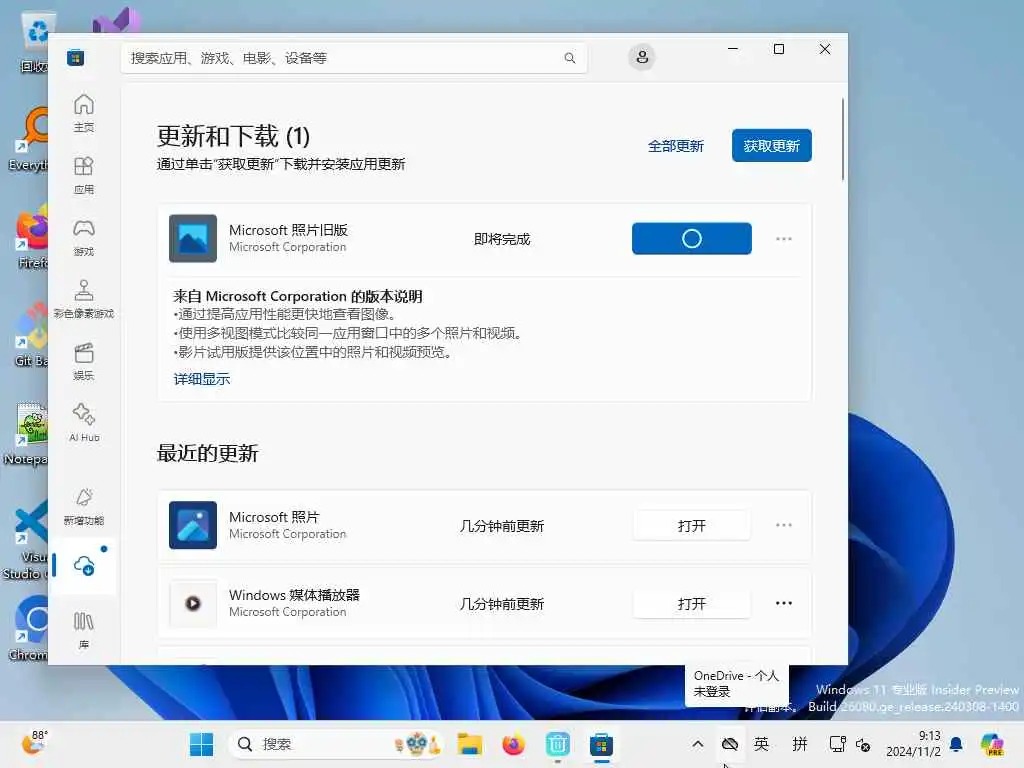Screen dimensions: 1024x768
Task: Click the OneDrive tray icon
Action: click(x=729, y=744)
